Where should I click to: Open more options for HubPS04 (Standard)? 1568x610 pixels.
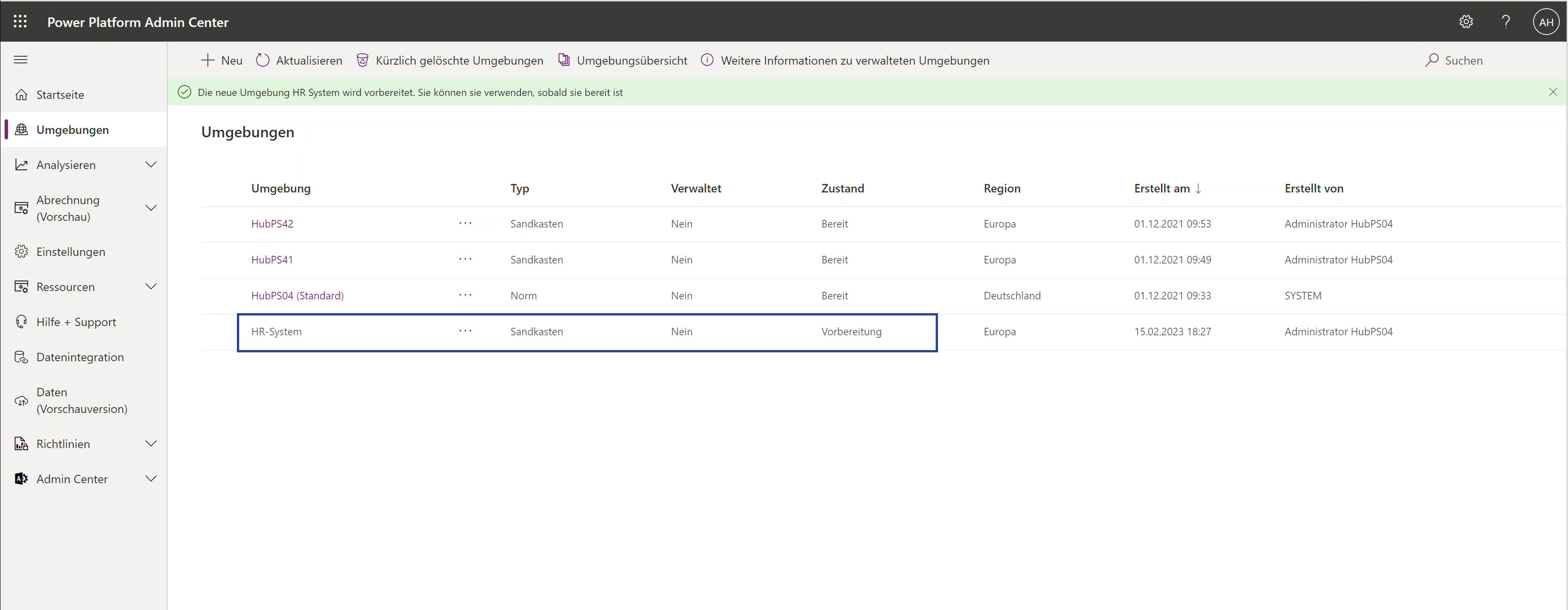[465, 295]
